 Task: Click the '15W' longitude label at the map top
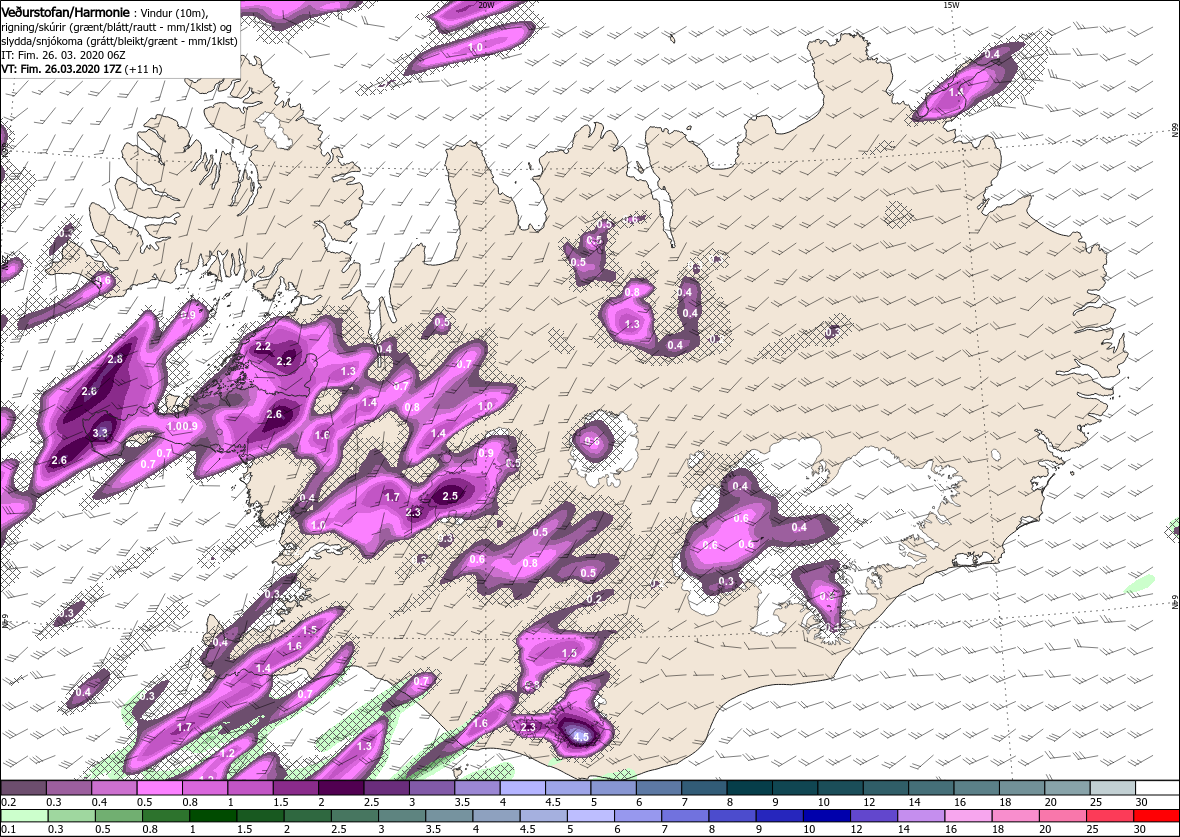[x=952, y=5]
